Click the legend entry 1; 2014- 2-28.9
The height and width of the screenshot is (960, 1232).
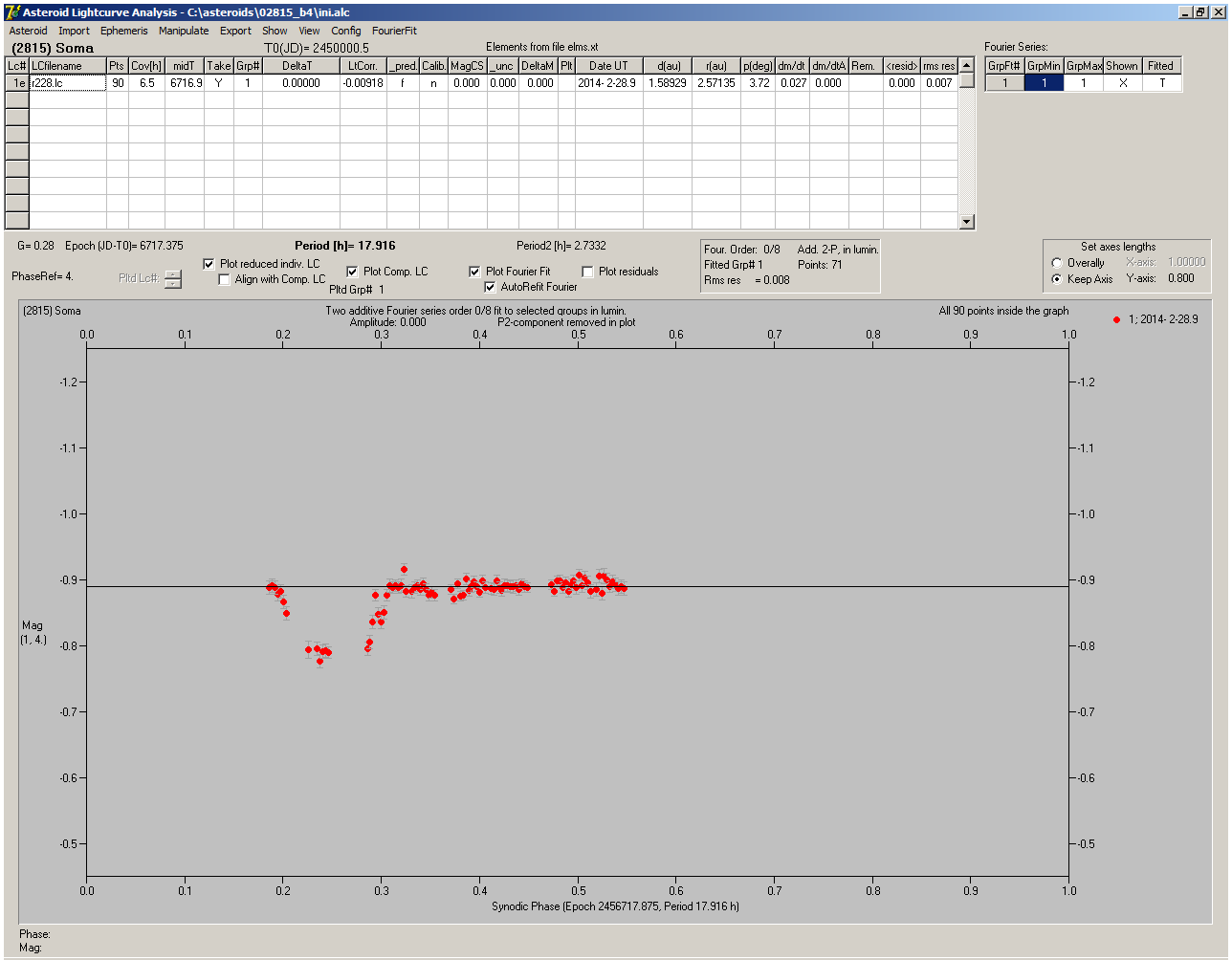point(1155,319)
